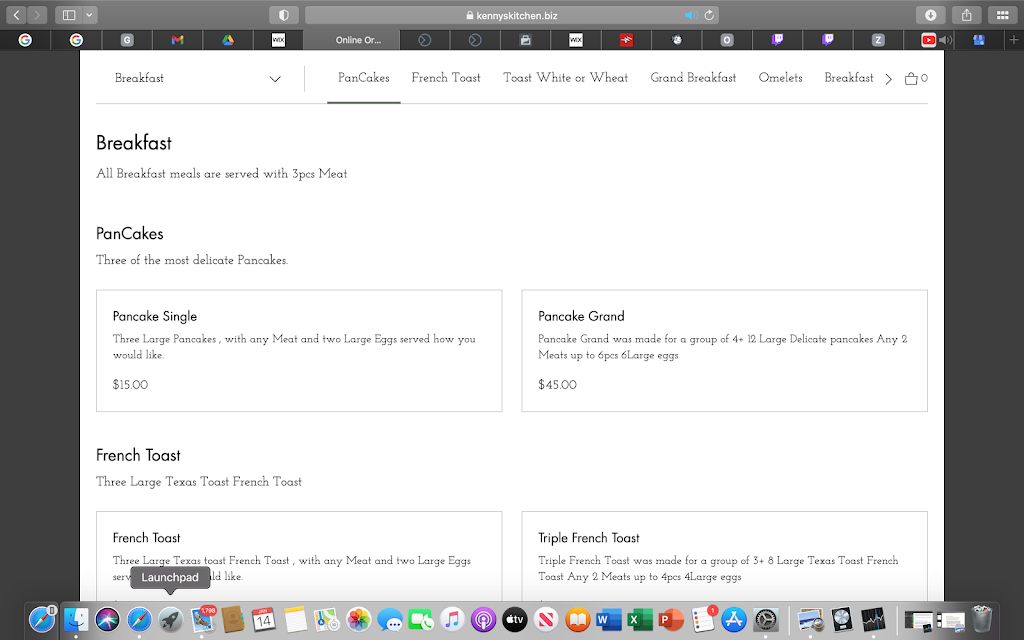Screen dimensions: 1024x640
Task: Mute the audio in address bar
Action: click(690, 15)
